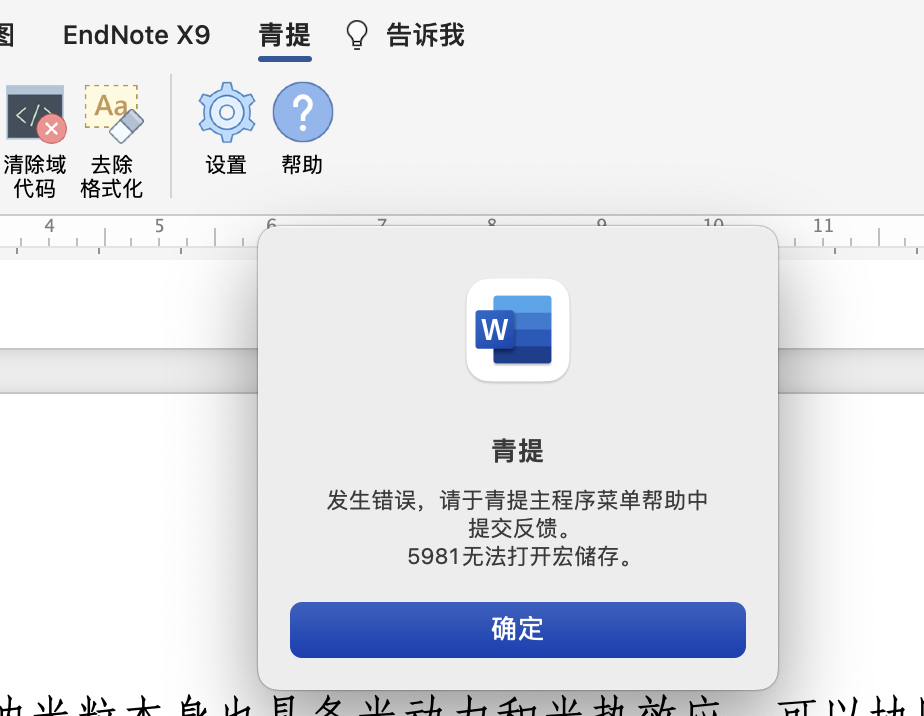
Task: Open the 帮助 (help) question mark icon
Action: click(303, 112)
